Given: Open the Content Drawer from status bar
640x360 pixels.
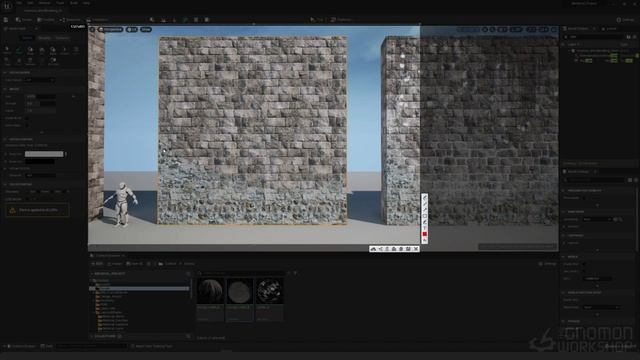Looking at the screenshot, I should 20,346.
